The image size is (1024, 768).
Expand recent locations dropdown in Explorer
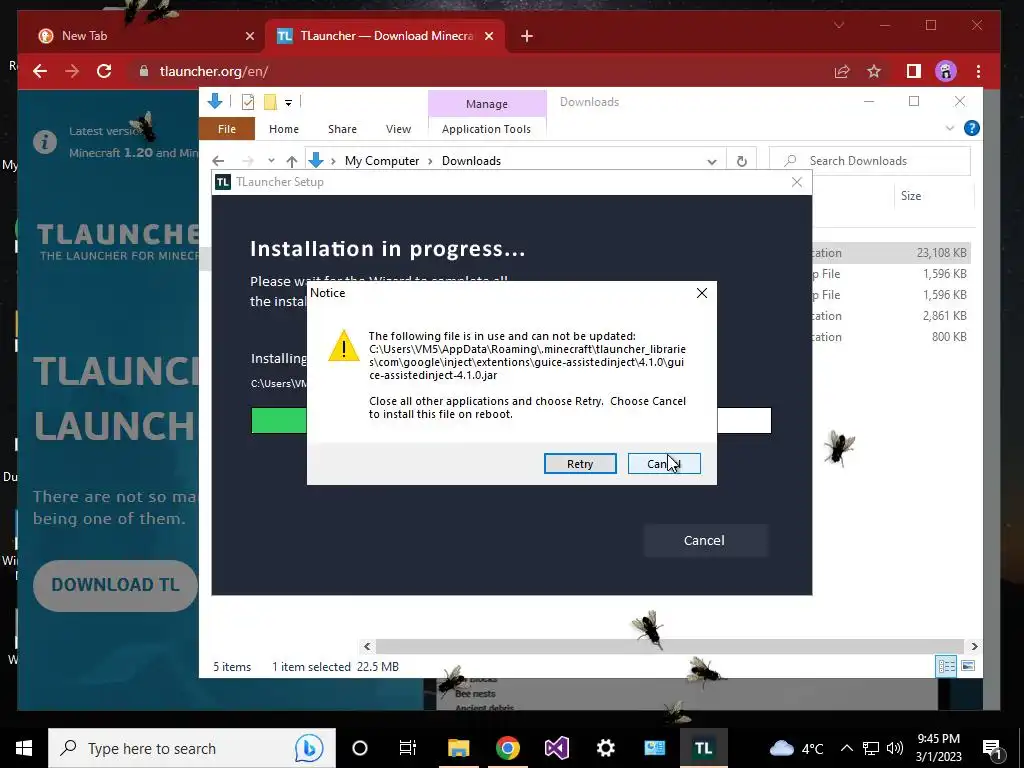[x=271, y=161]
